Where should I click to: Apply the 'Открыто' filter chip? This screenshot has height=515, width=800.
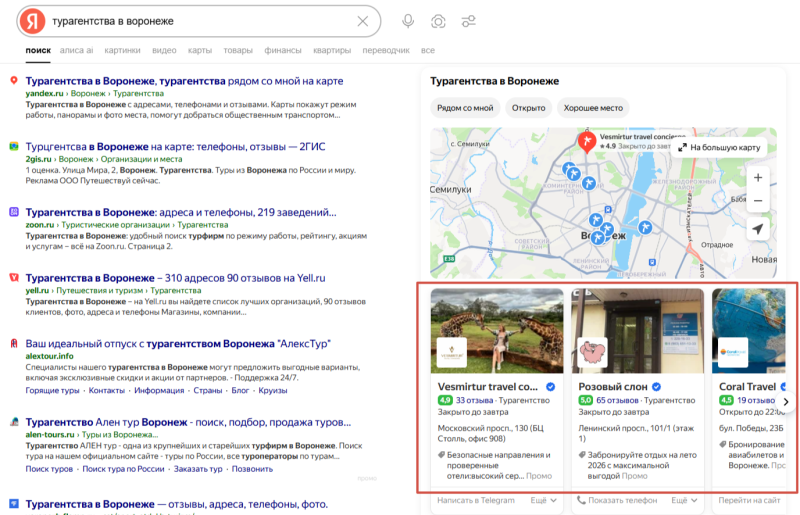[529, 108]
